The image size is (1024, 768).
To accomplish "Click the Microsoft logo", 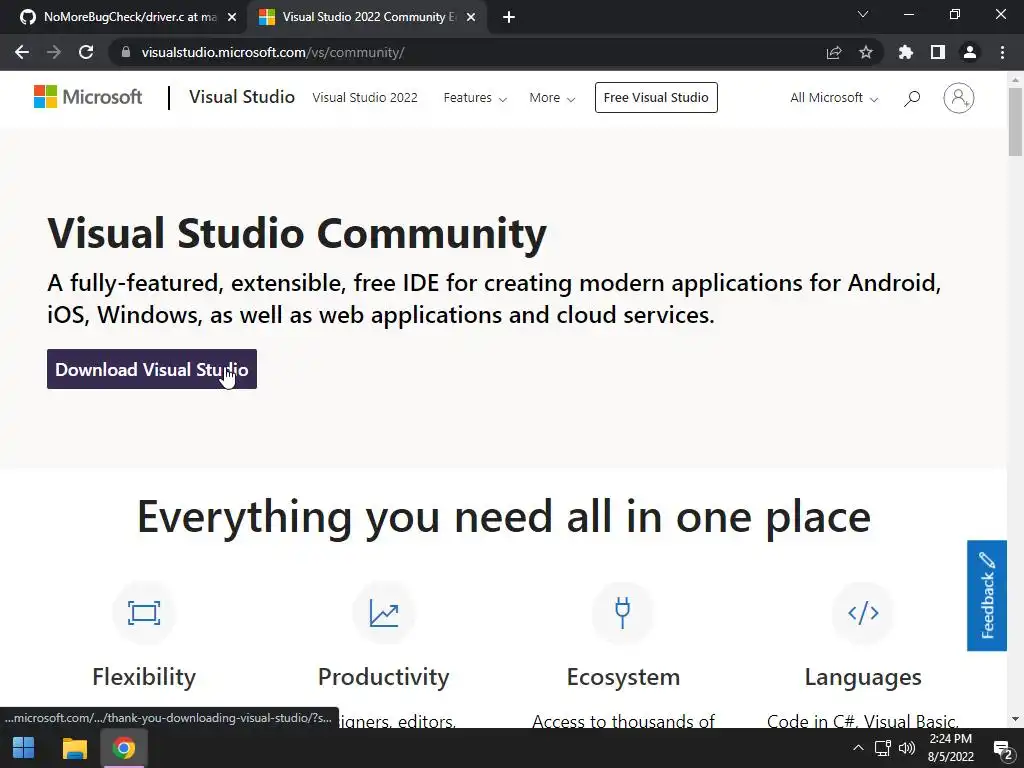I will pos(88,97).
